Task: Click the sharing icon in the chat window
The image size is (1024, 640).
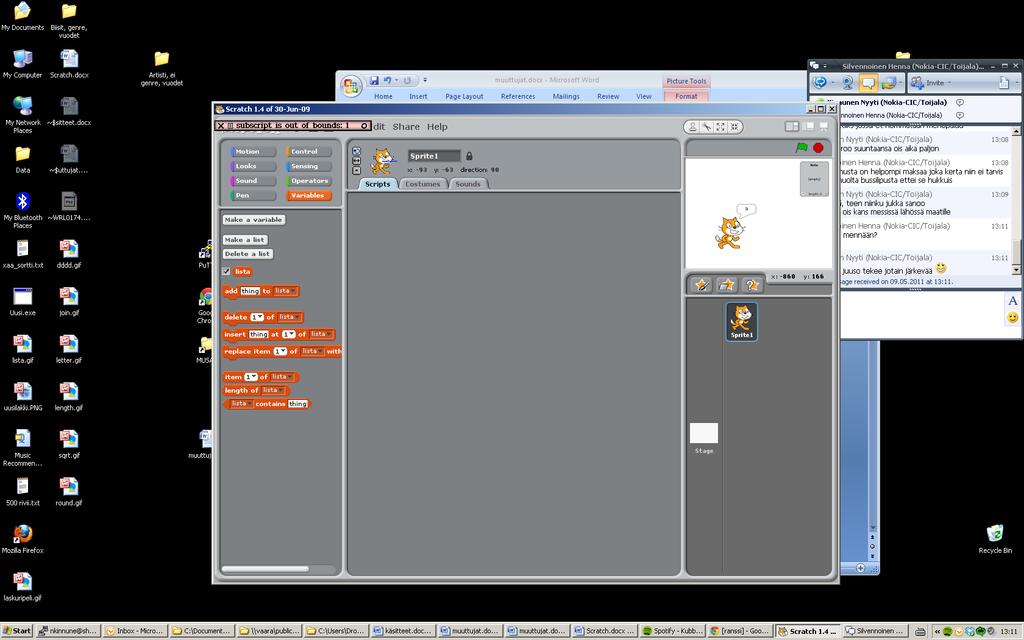Action: click(889, 82)
